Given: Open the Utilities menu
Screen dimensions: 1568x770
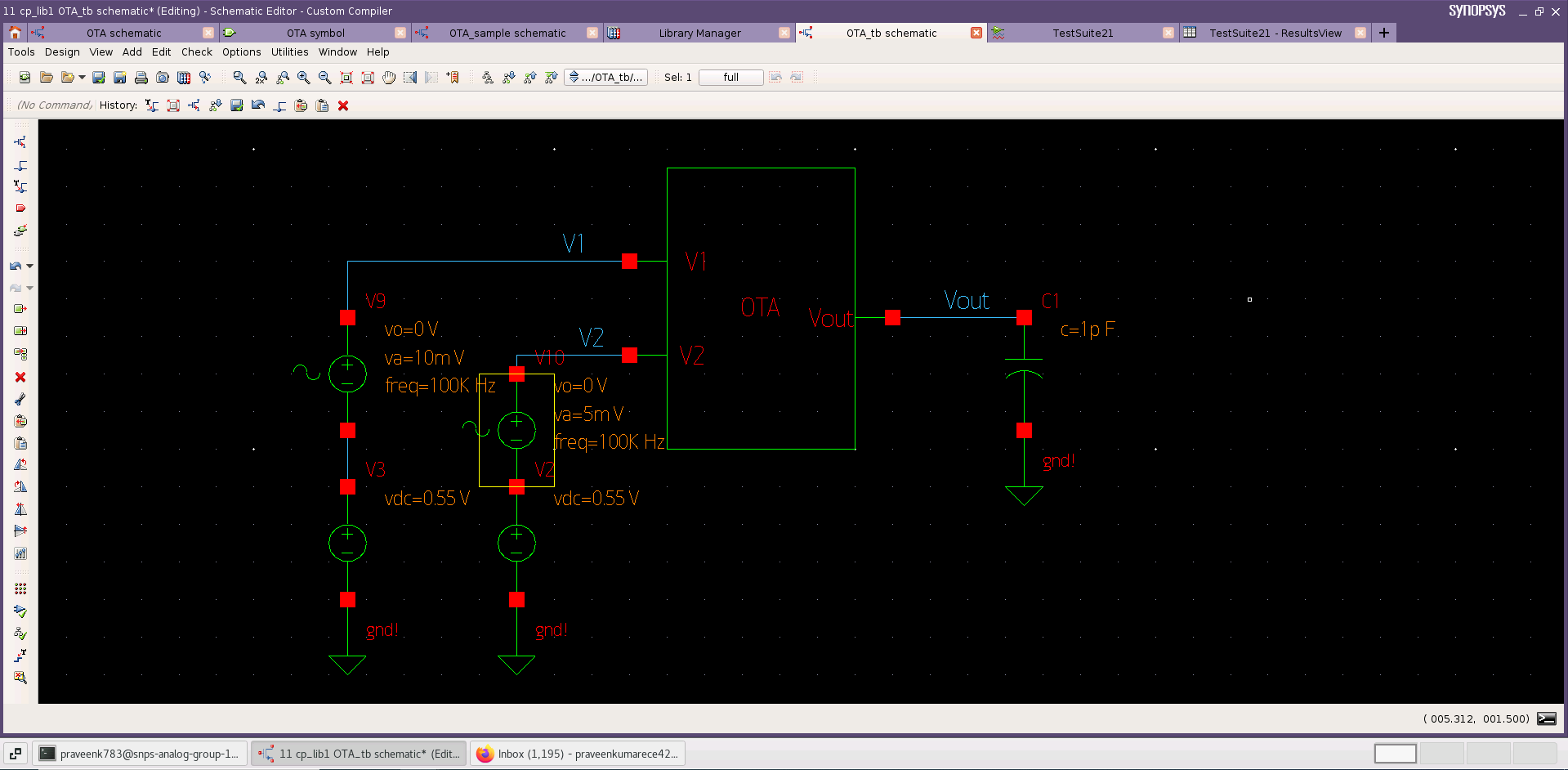Looking at the screenshot, I should [289, 51].
